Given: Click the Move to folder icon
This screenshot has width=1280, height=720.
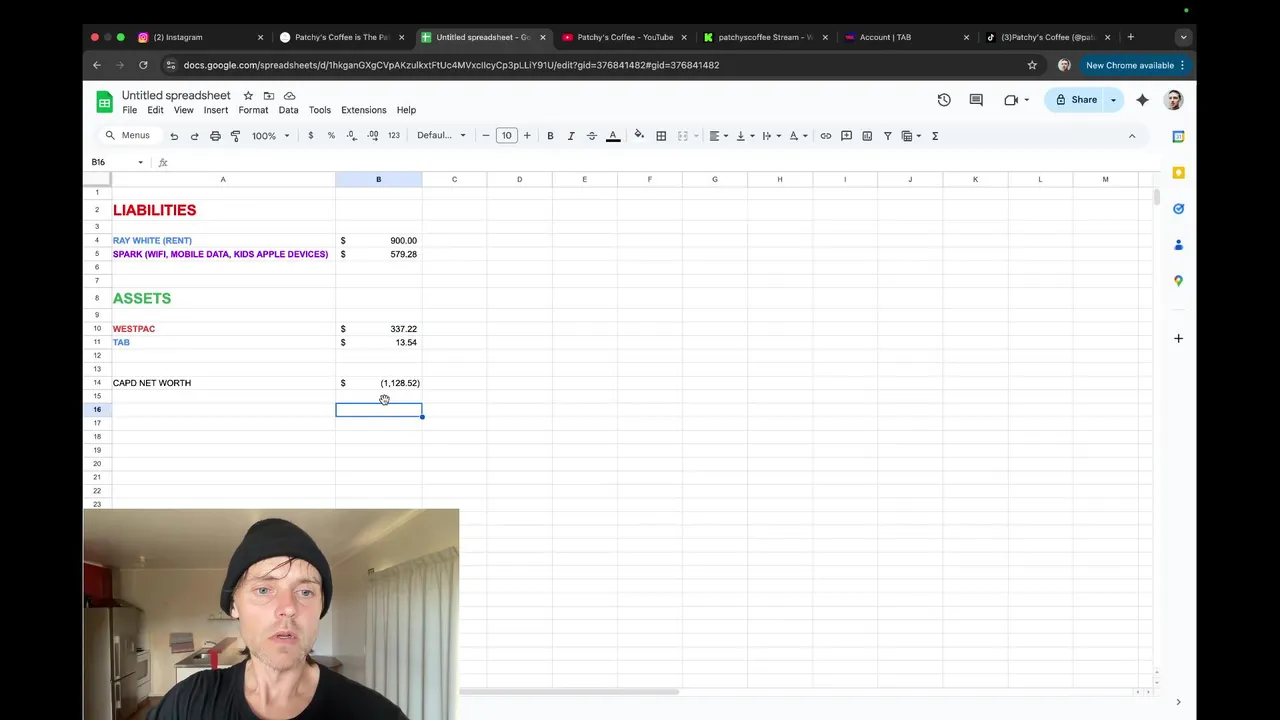Looking at the screenshot, I should click(269, 96).
